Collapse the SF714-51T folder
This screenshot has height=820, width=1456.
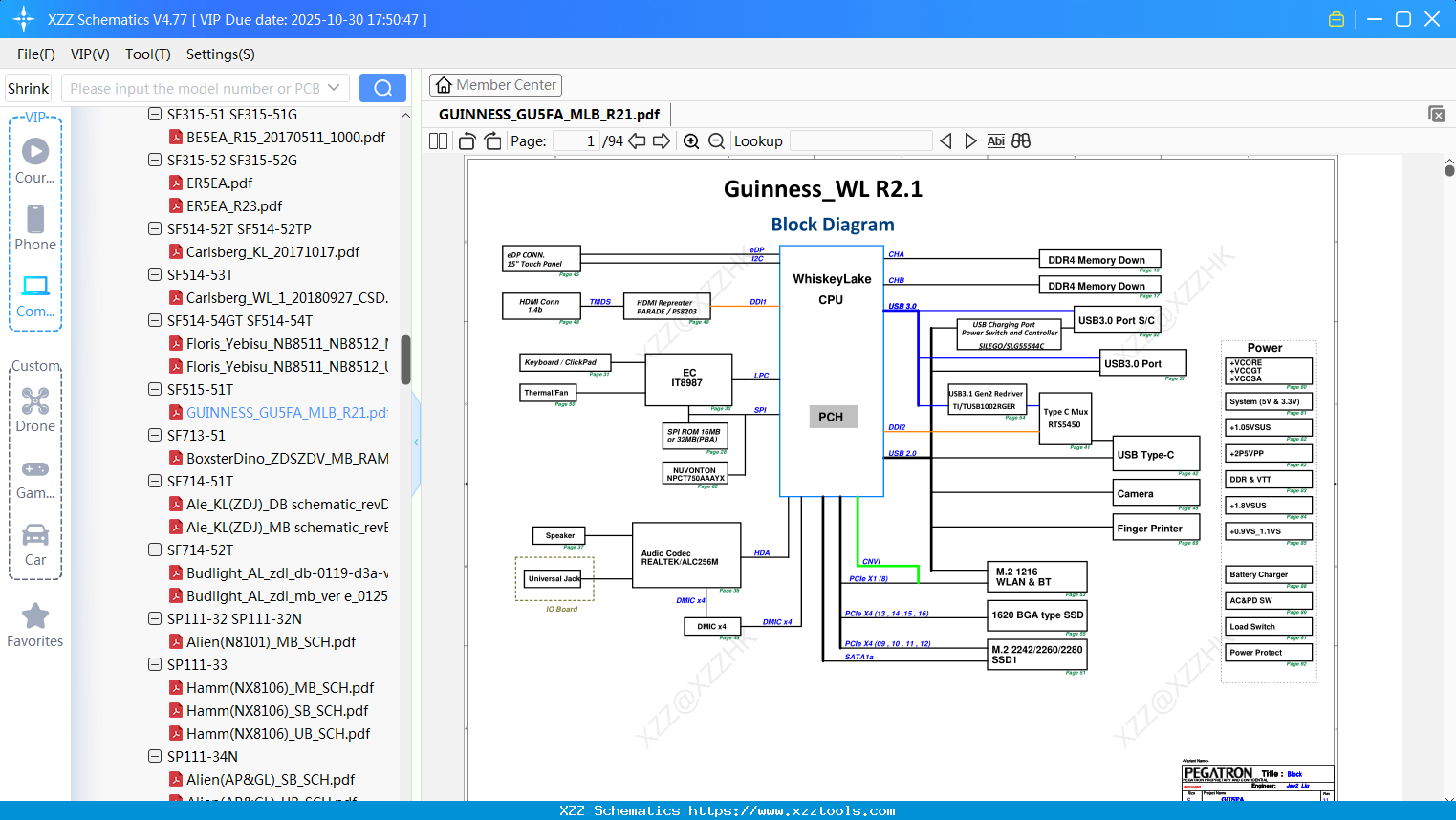(x=155, y=482)
